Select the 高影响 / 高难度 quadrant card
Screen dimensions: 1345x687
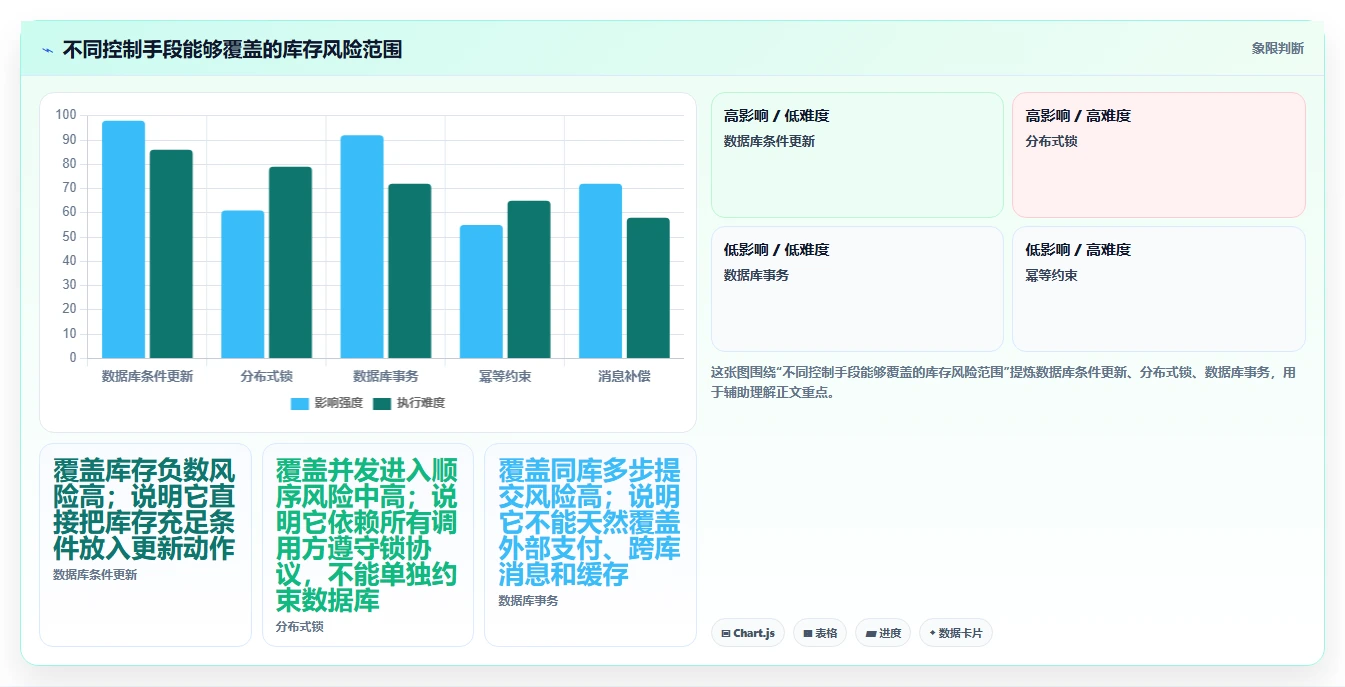[x=1159, y=155]
